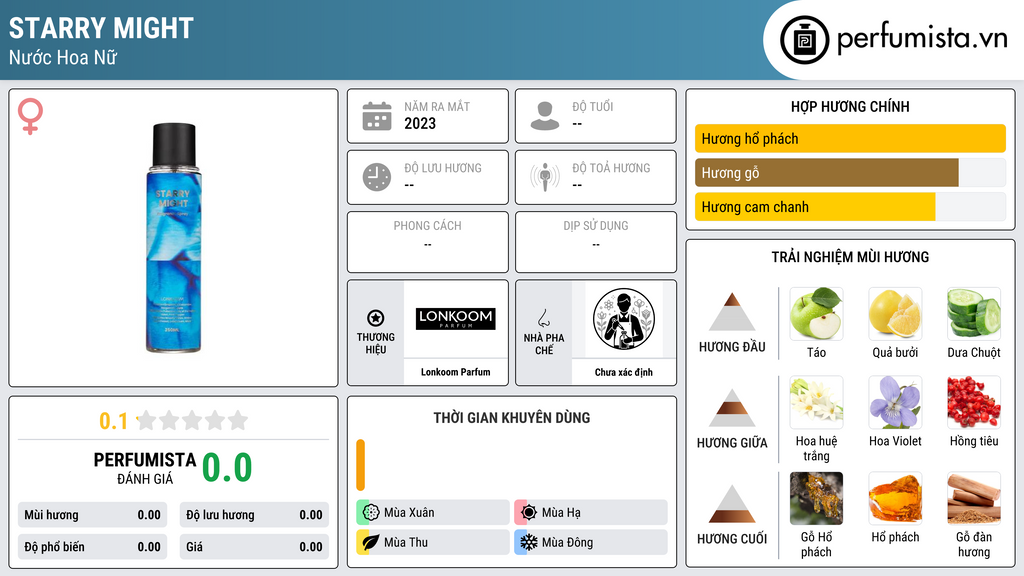Screen dimensions: 1024x576
Task: Click the Độ lưu hương 0.00 score row
Action: click(x=254, y=515)
